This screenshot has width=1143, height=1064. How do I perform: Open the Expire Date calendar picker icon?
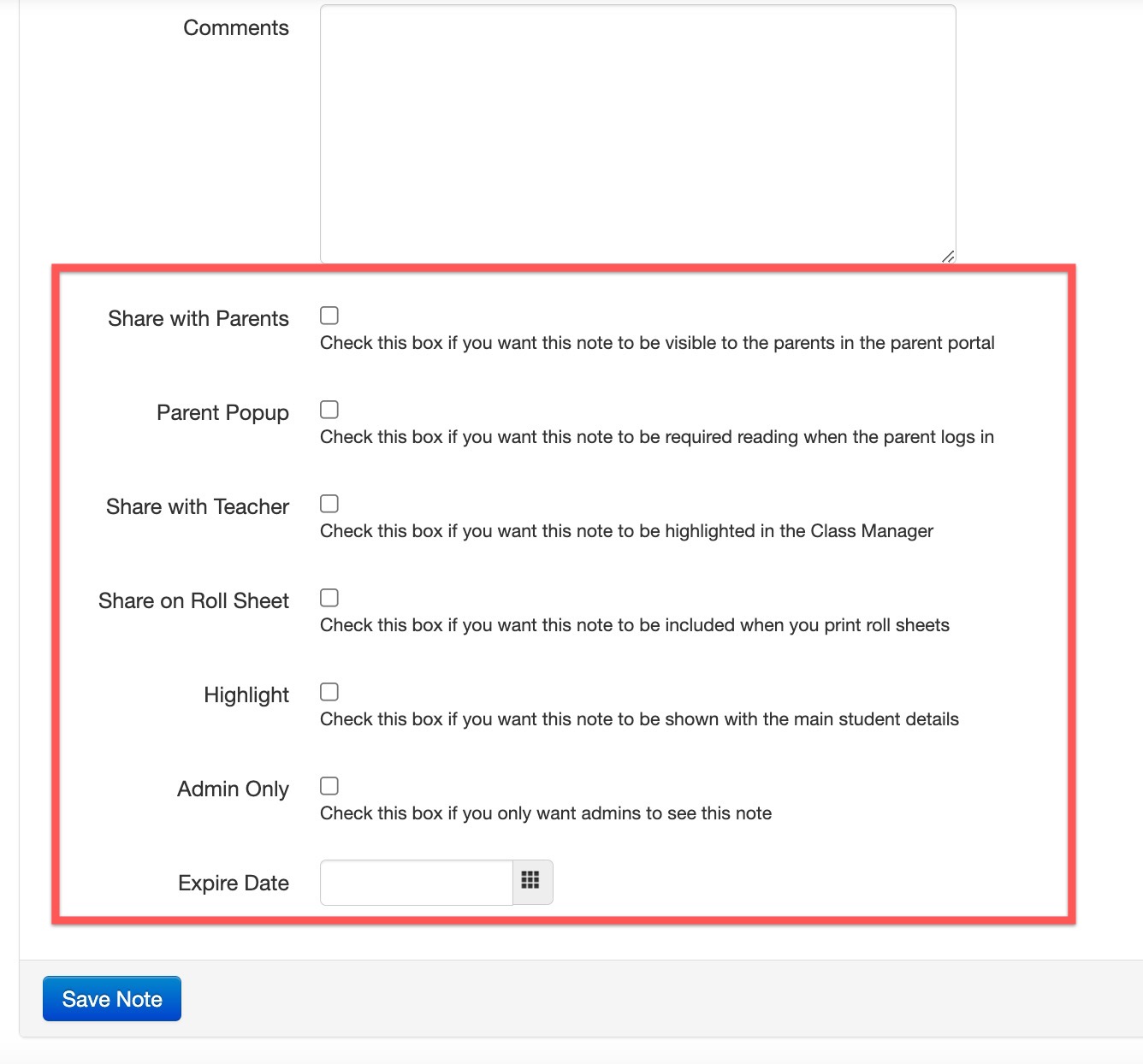(x=532, y=882)
